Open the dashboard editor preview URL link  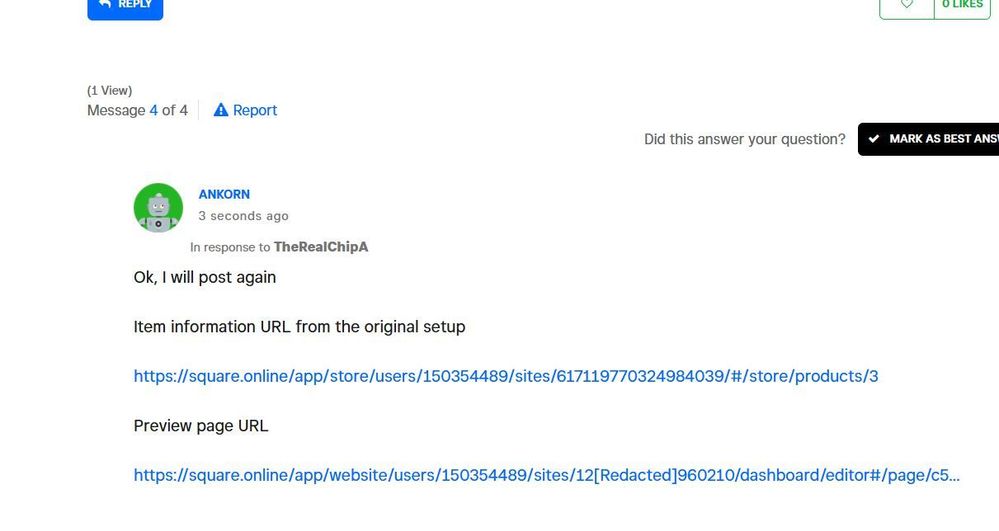[x=546, y=475]
